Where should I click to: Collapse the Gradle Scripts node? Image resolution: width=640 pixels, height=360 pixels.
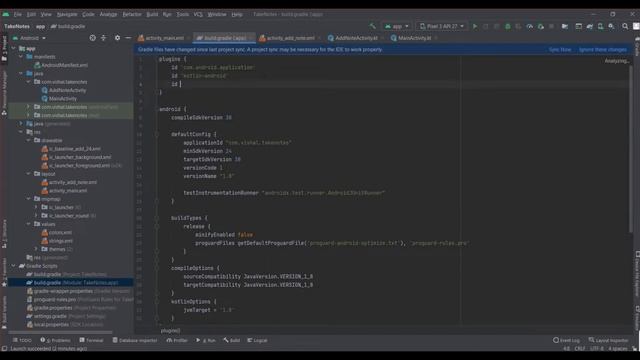click(x=13, y=266)
